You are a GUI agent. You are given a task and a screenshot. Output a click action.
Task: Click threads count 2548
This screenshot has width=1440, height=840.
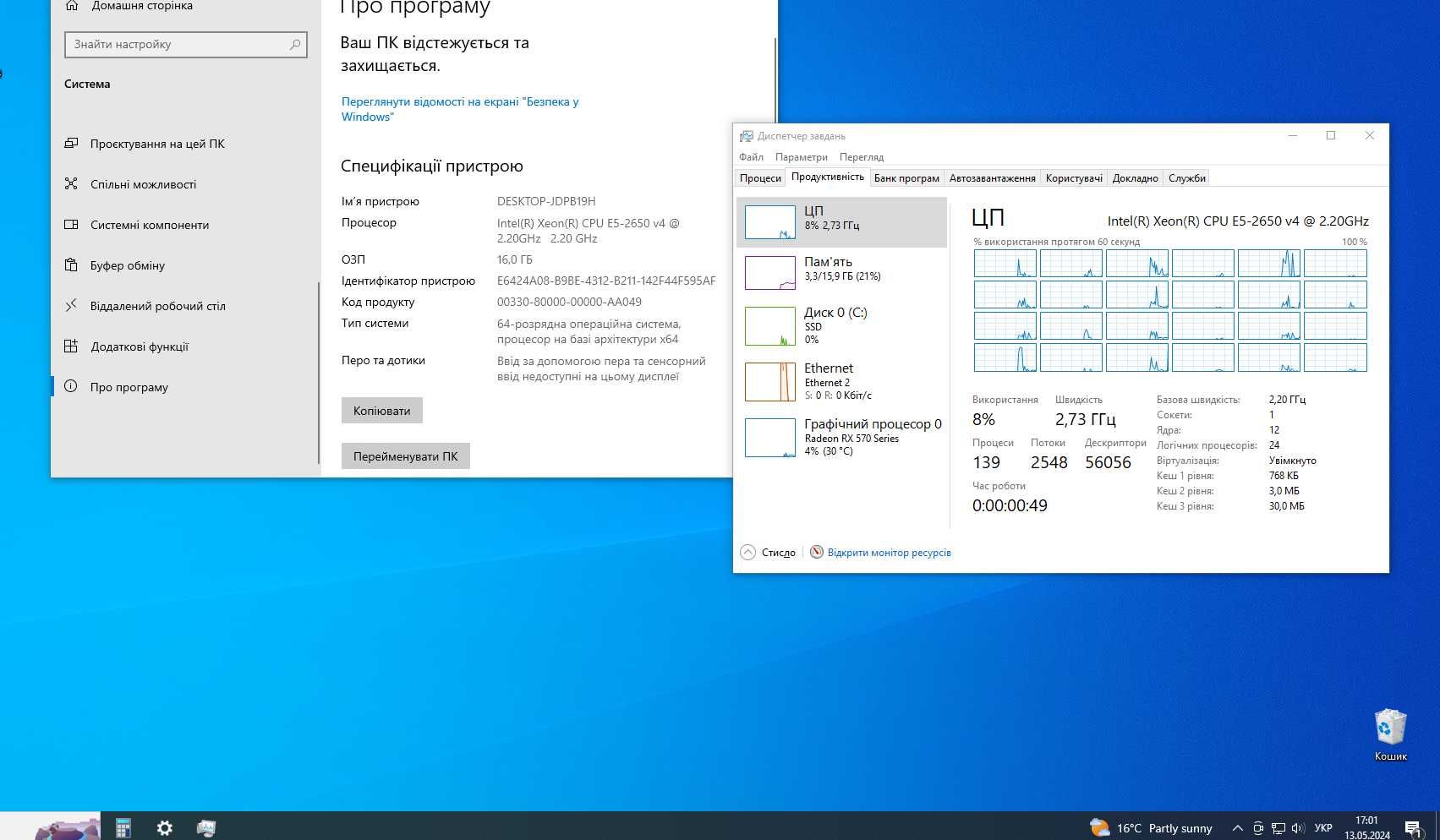(1049, 462)
